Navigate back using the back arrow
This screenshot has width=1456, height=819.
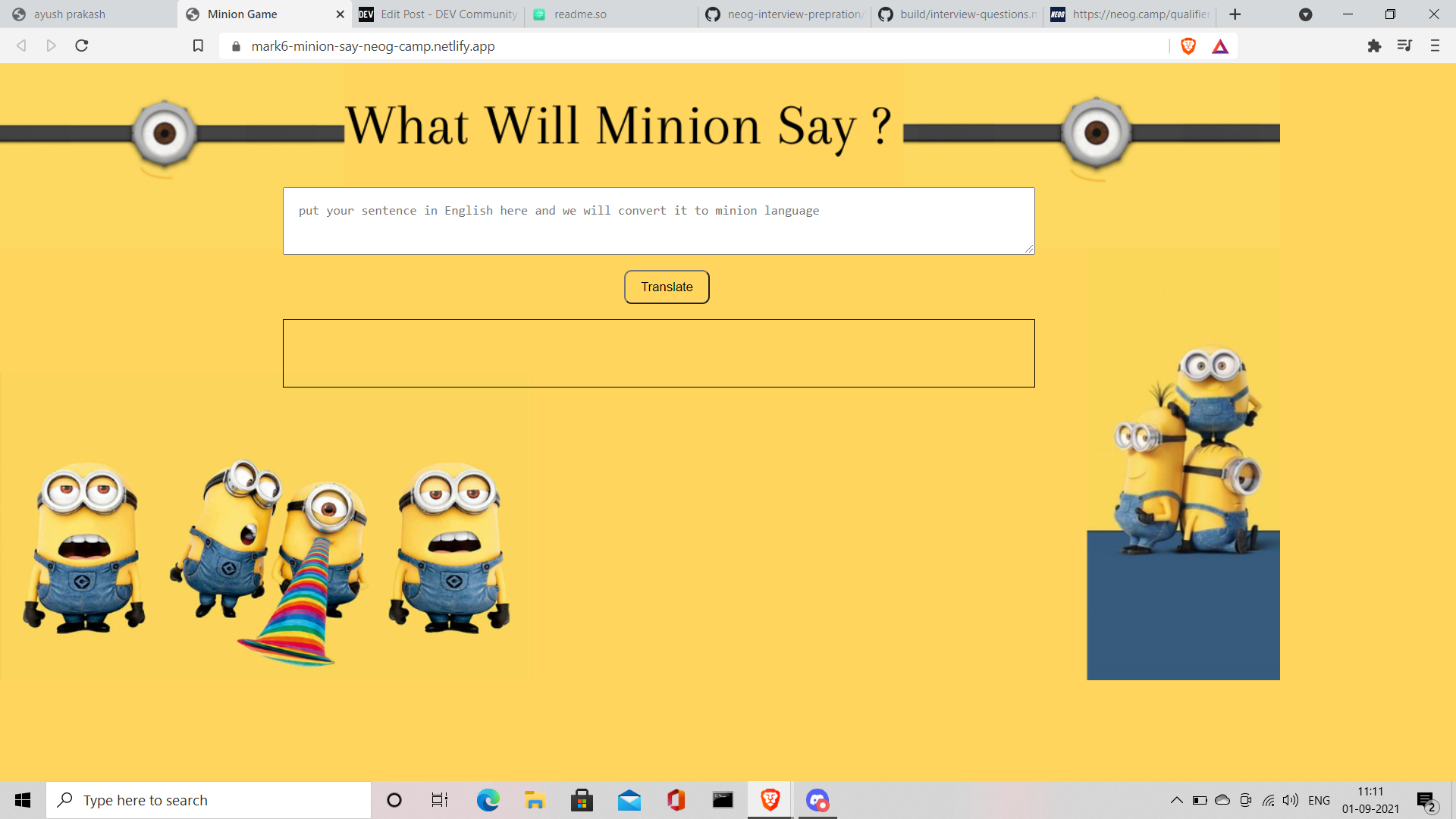(20, 45)
